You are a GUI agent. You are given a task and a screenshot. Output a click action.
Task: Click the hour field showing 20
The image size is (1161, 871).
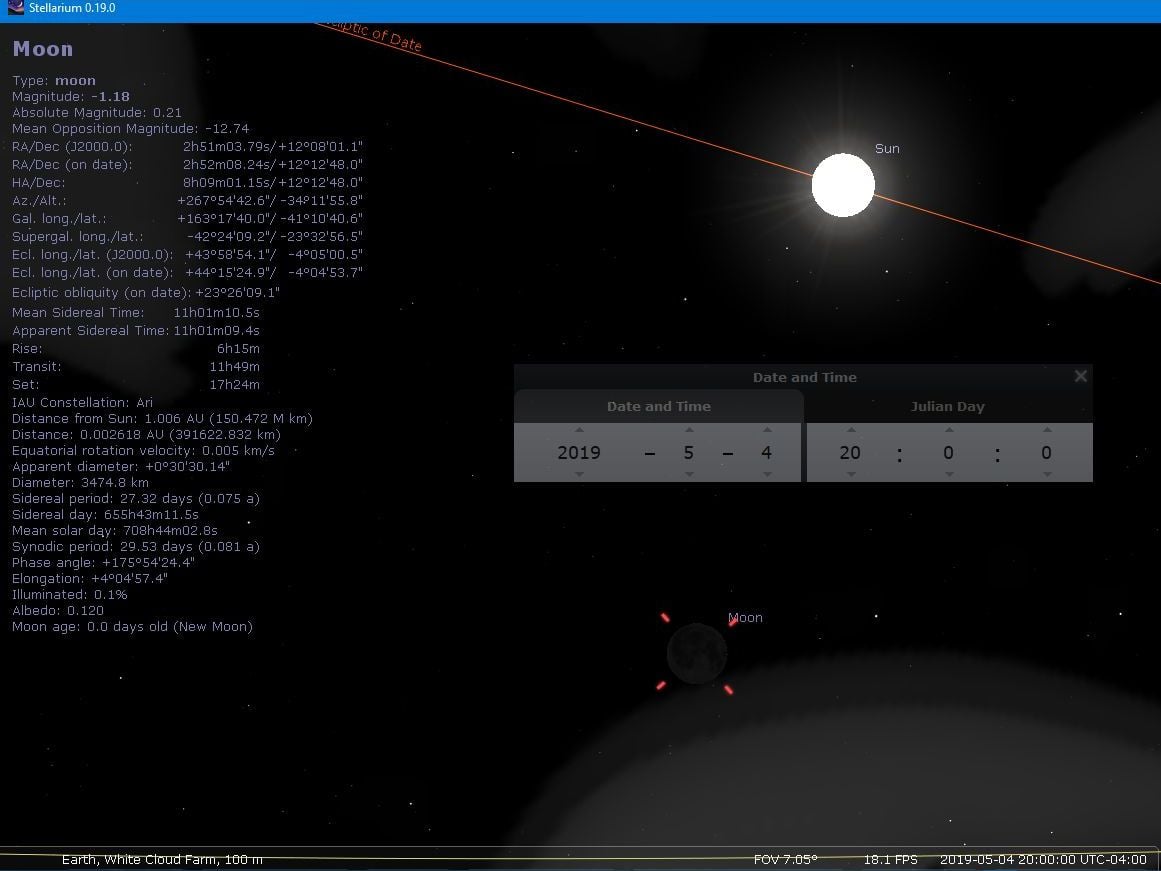point(850,453)
